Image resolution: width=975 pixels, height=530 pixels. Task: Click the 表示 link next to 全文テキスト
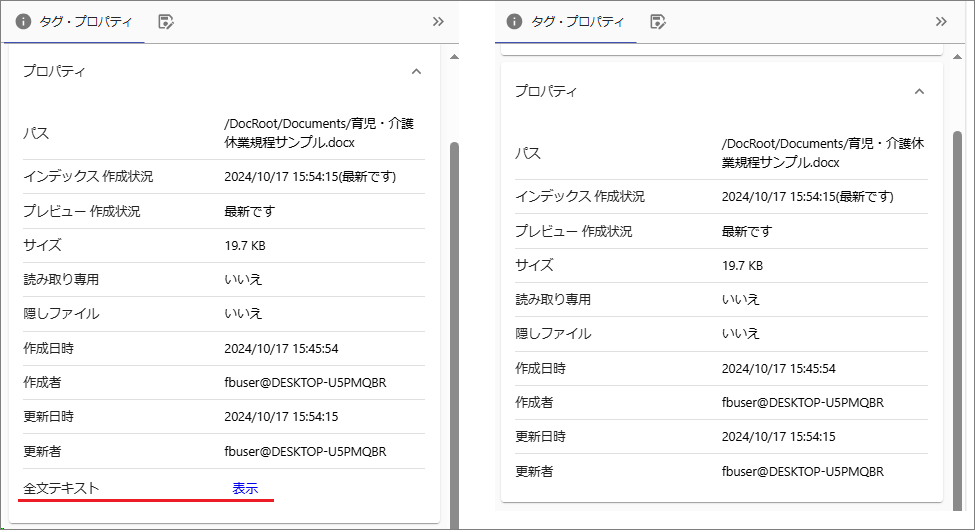[245, 488]
